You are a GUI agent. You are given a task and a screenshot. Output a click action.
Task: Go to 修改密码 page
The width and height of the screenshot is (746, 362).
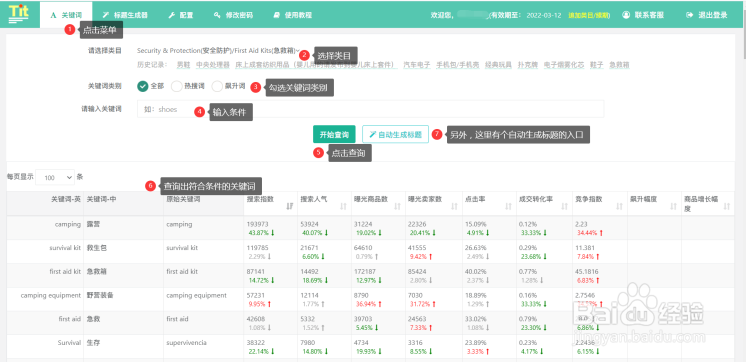pyautogui.click(x=233, y=15)
